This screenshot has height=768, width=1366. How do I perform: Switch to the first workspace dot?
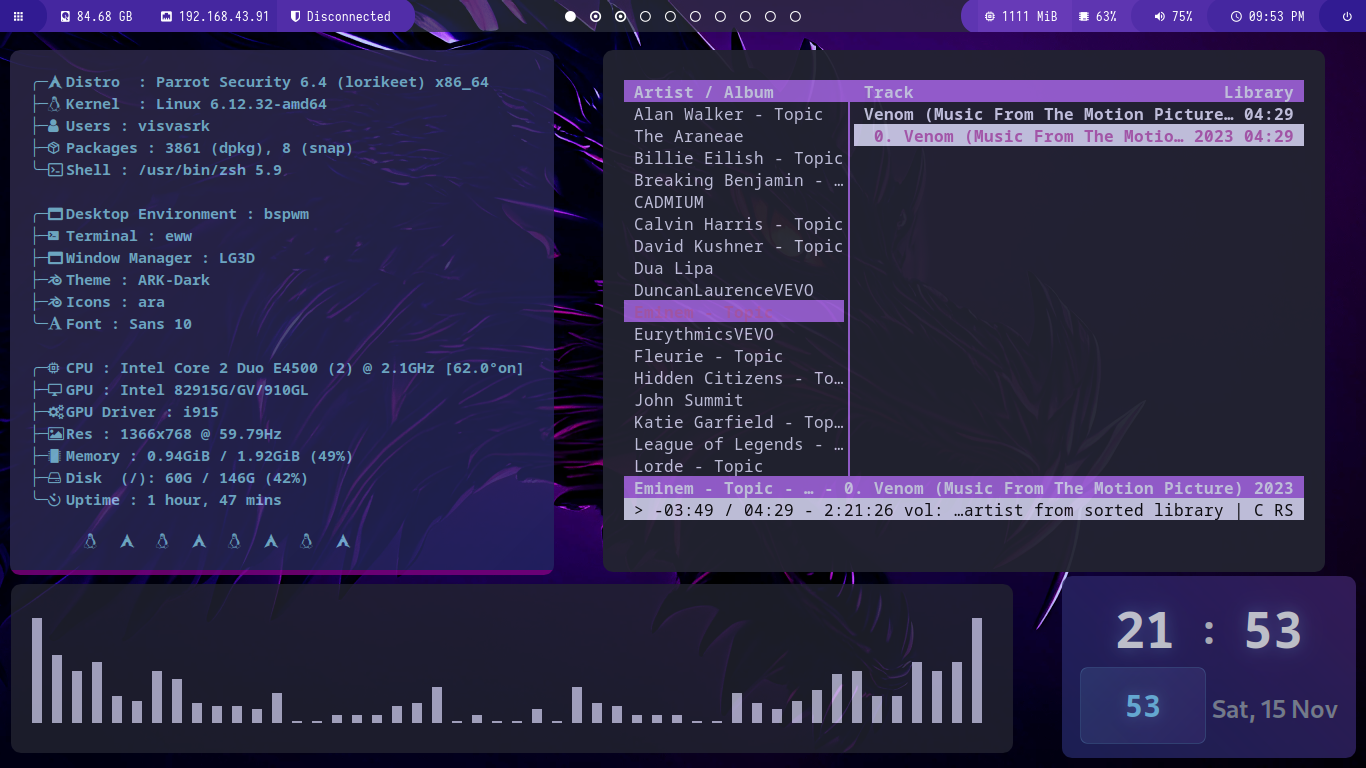click(x=570, y=16)
